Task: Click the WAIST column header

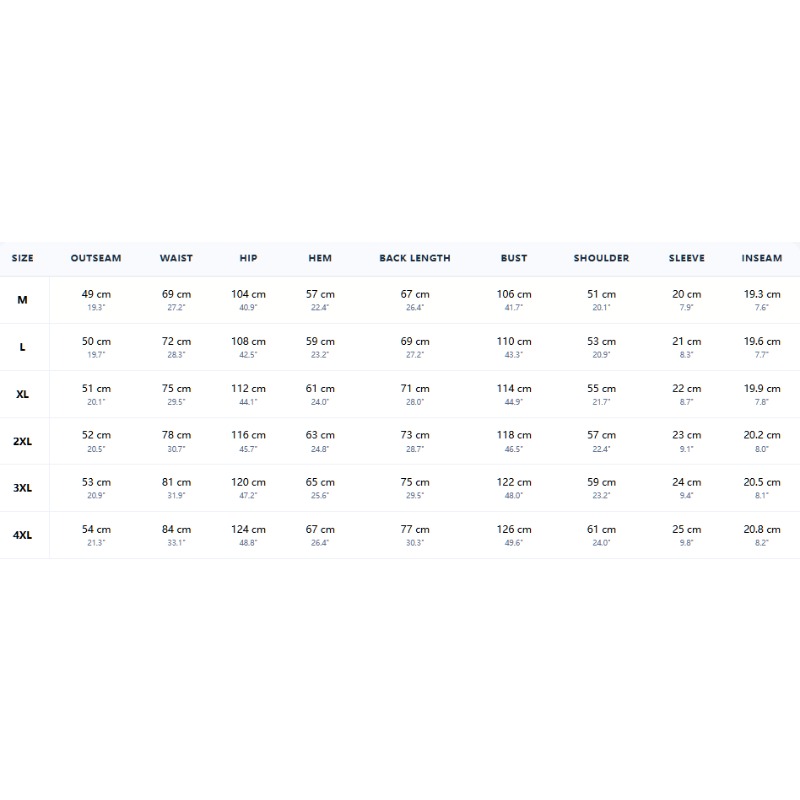Action: coord(176,258)
